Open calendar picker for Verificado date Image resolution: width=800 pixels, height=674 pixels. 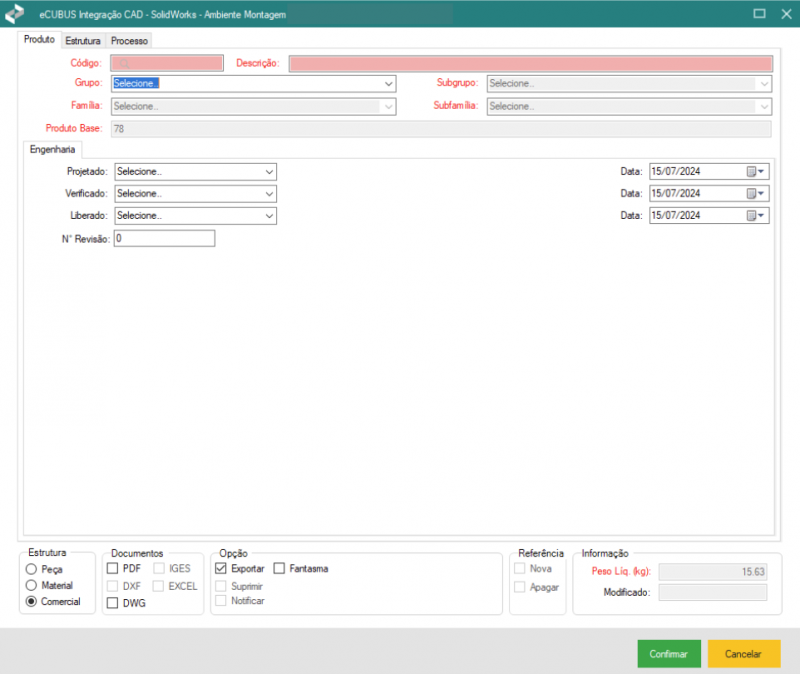click(756, 194)
